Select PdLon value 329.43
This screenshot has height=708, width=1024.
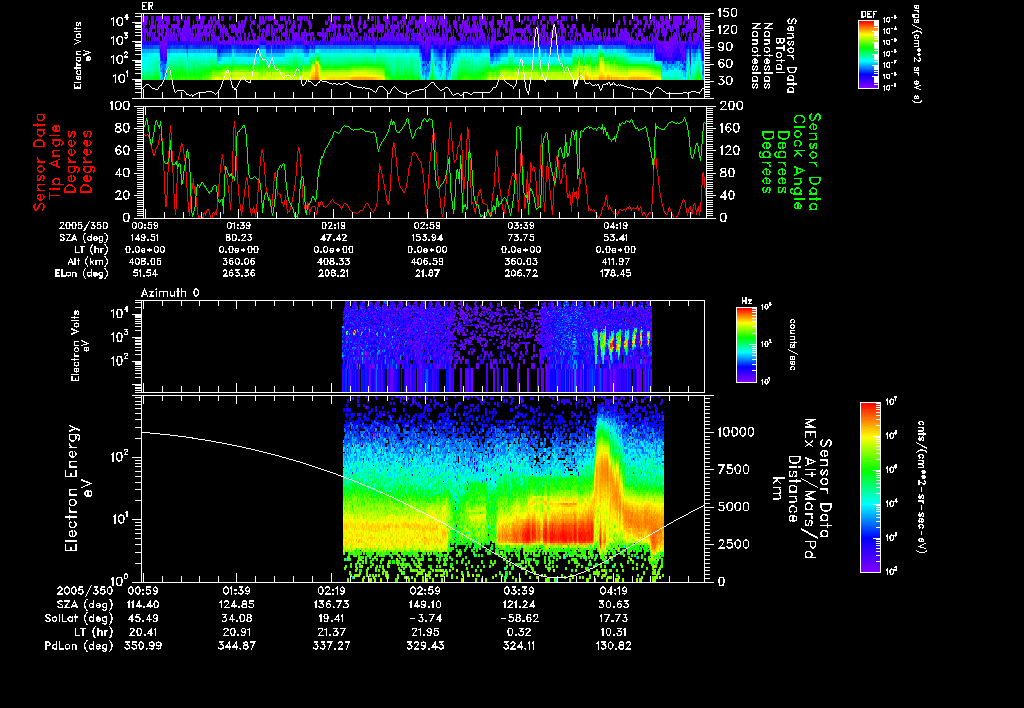[425, 646]
